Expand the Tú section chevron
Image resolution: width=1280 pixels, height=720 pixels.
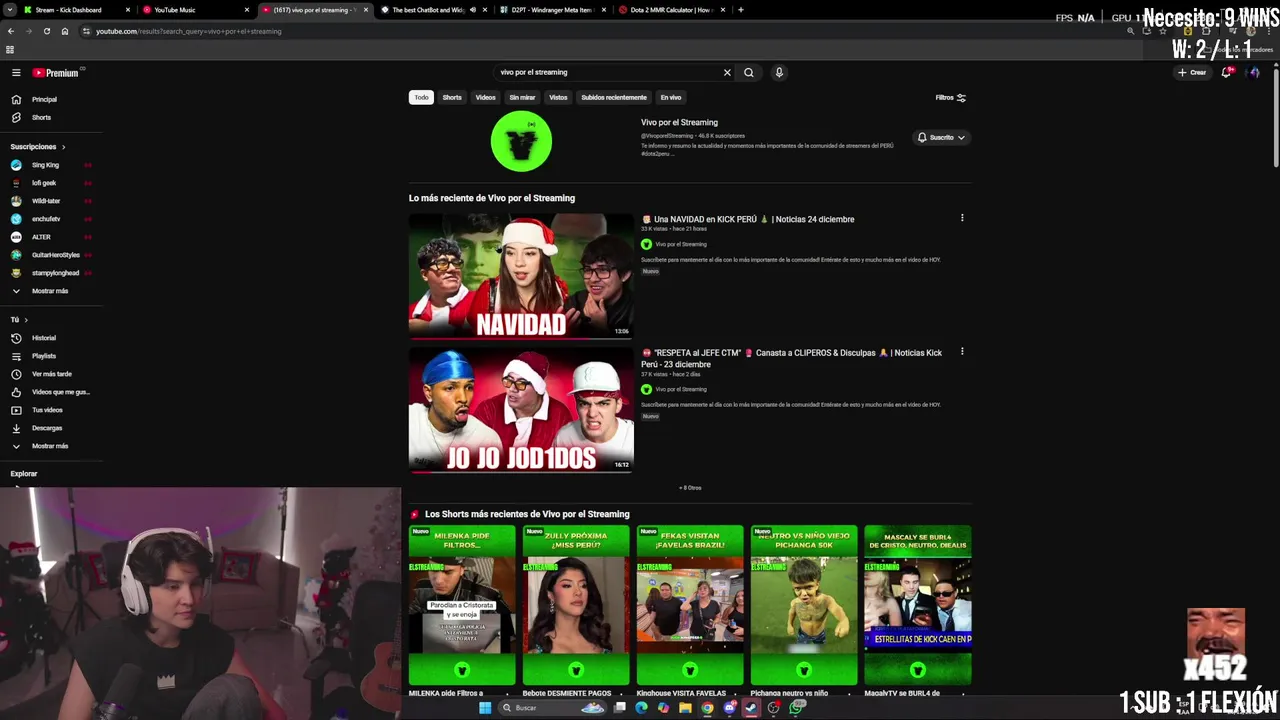click(x=26, y=320)
